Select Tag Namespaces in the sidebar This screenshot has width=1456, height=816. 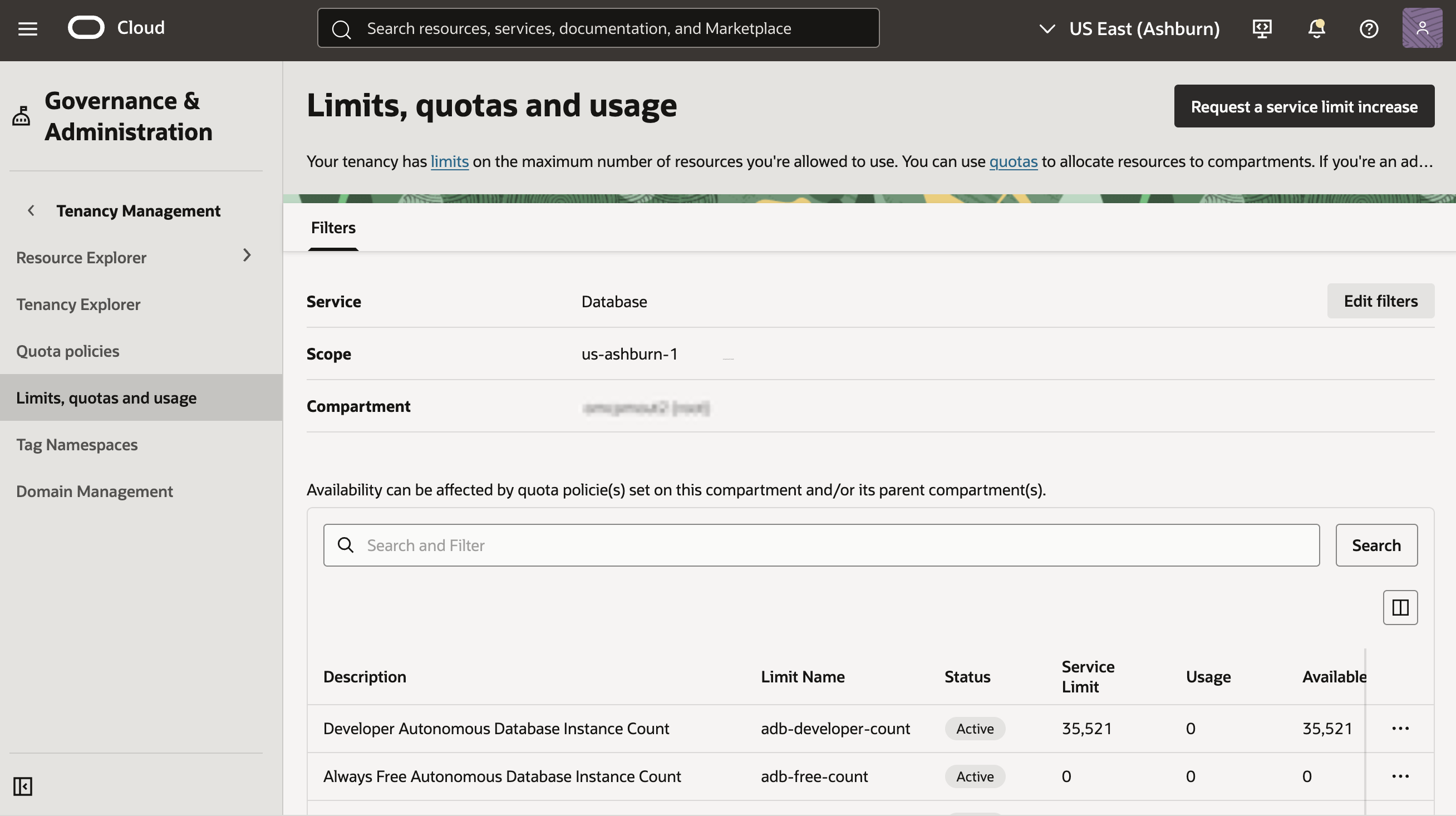point(77,444)
